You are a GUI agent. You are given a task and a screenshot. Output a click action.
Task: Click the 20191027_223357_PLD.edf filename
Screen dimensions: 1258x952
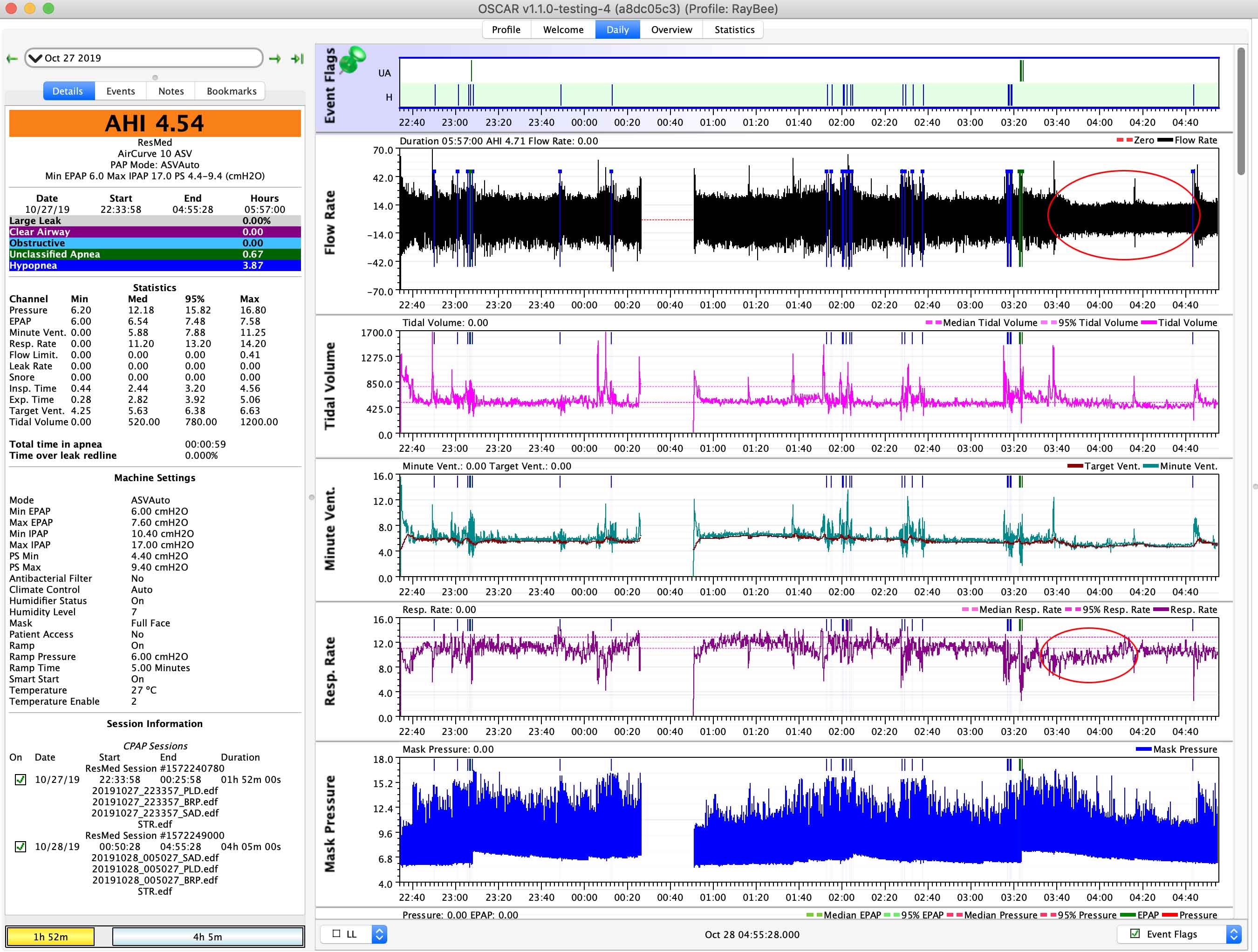click(x=155, y=790)
